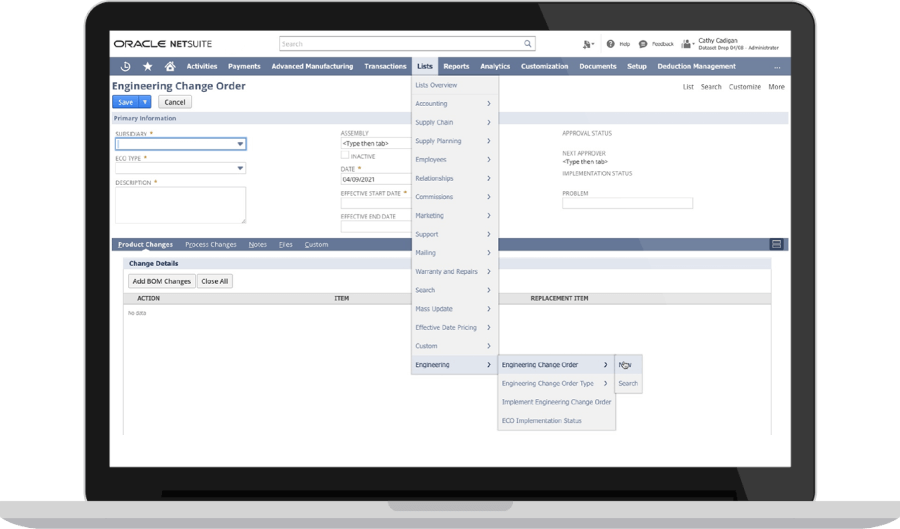Open the ECO Type dropdown
This screenshot has width=900, height=529.
coord(181,168)
